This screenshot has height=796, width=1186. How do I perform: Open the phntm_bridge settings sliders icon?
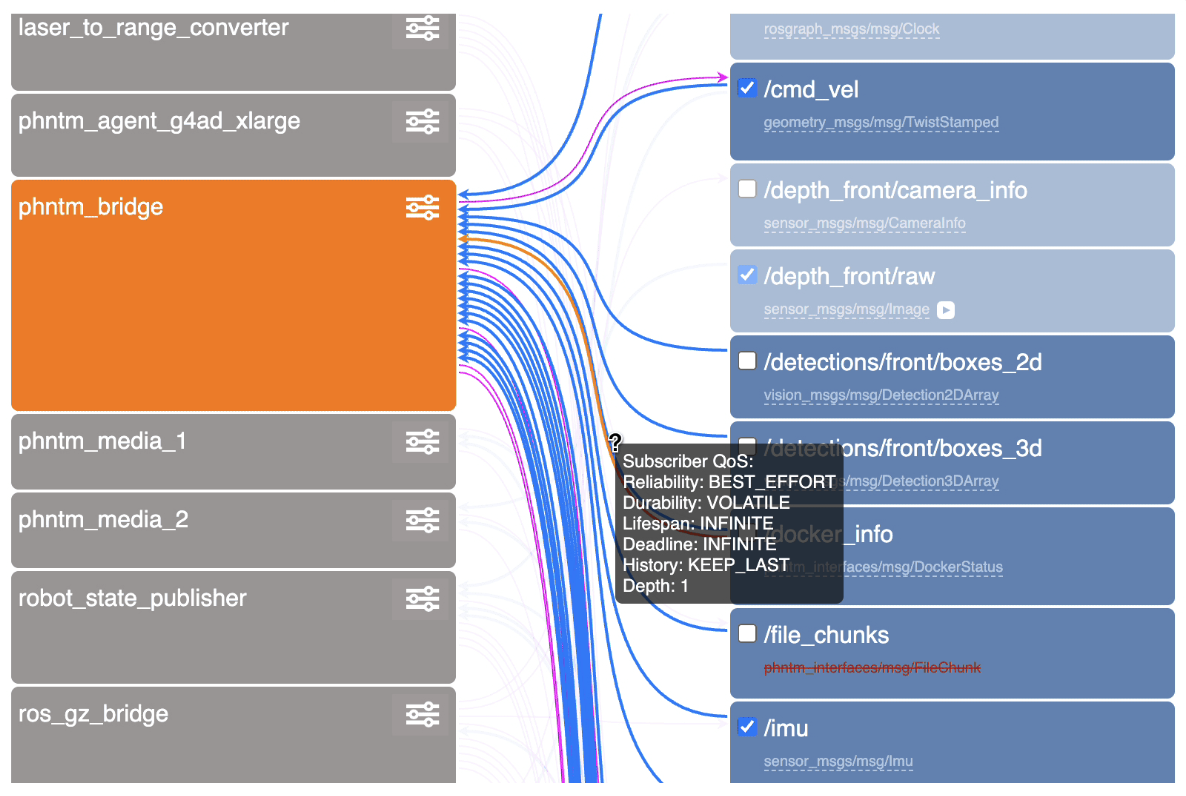pyautogui.click(x=421, y=206)
